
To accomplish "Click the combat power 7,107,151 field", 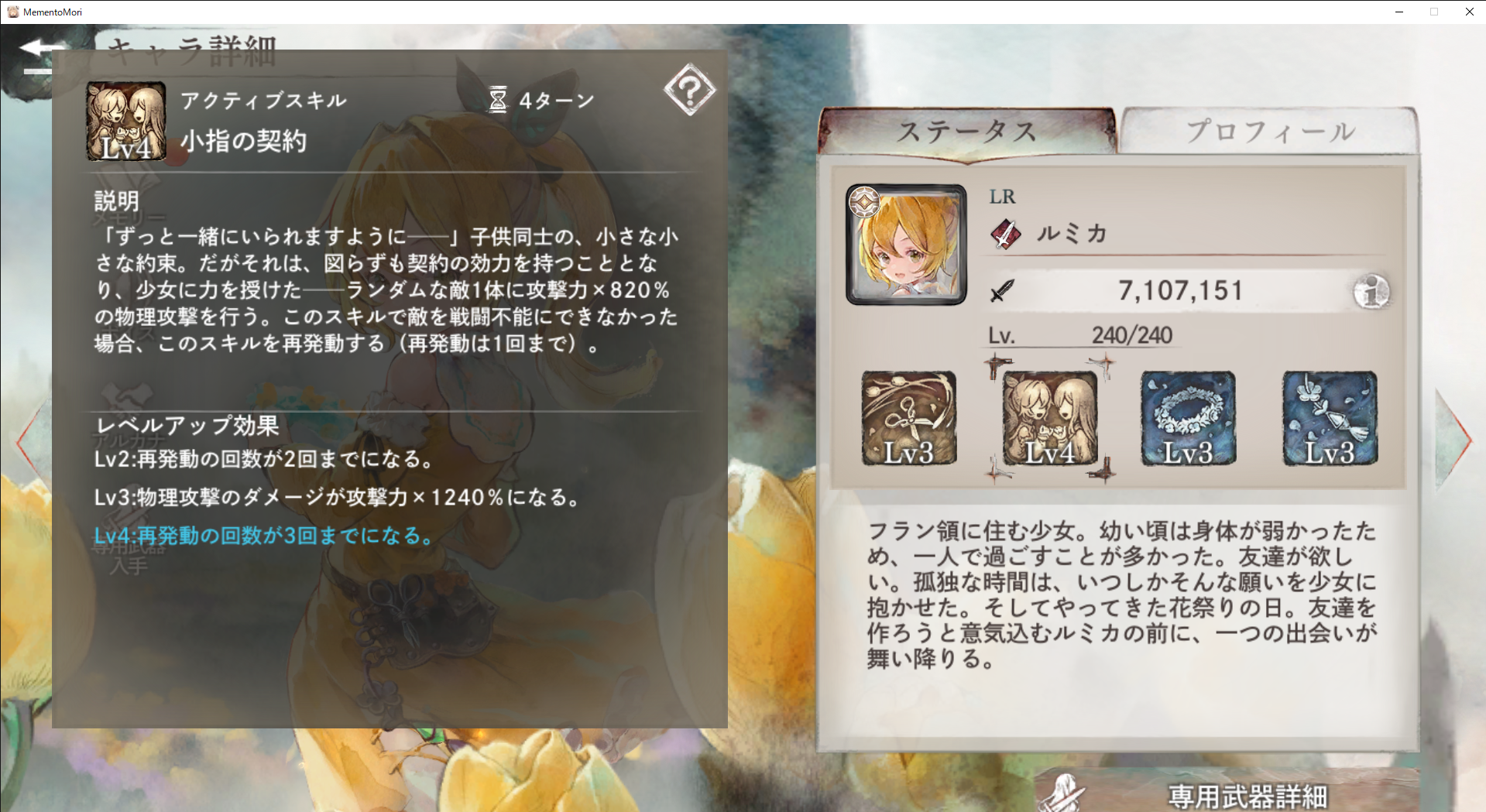I will [1179, 291].
